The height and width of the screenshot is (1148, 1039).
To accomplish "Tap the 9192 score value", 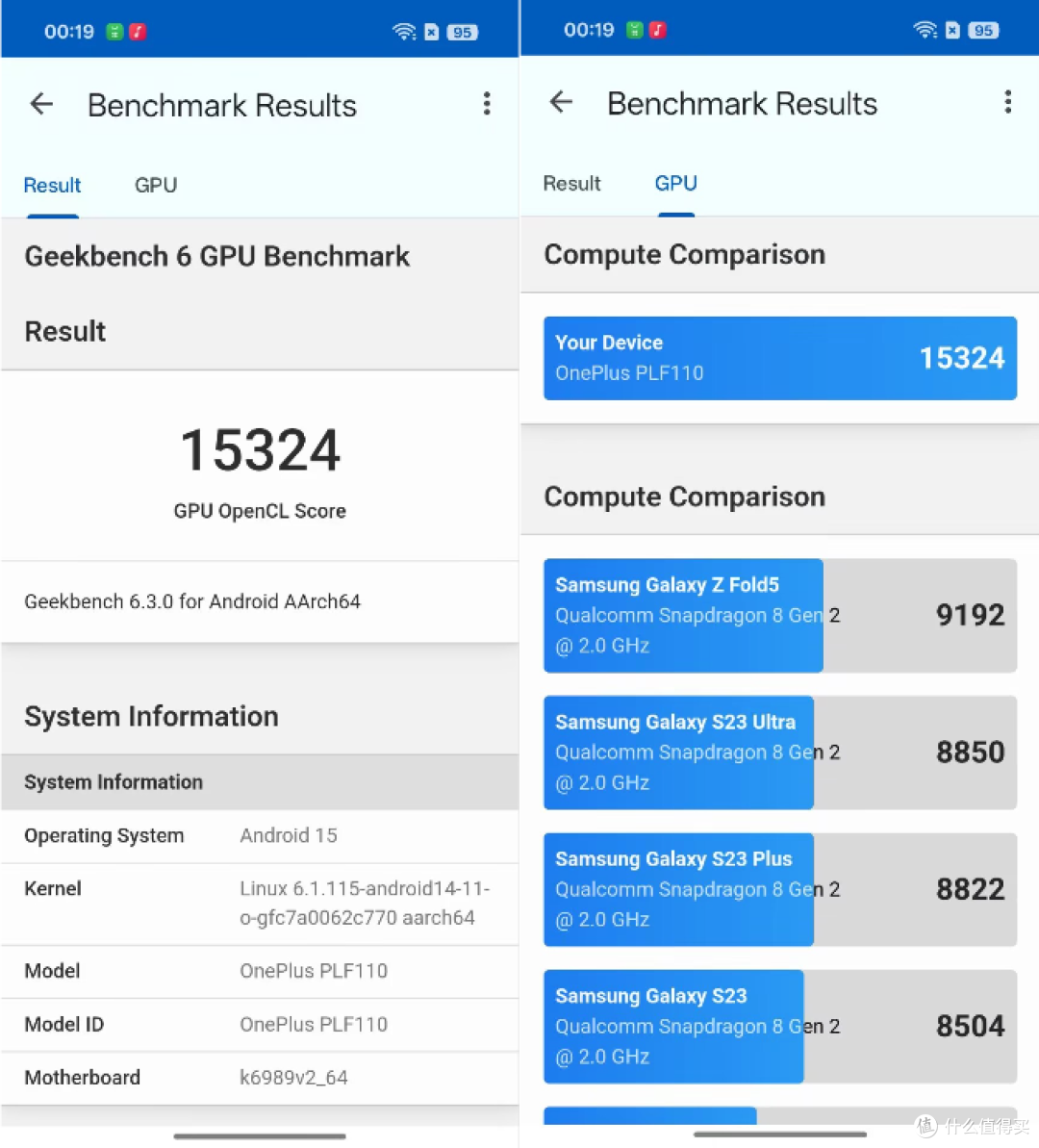I will [x=970, y=615].
